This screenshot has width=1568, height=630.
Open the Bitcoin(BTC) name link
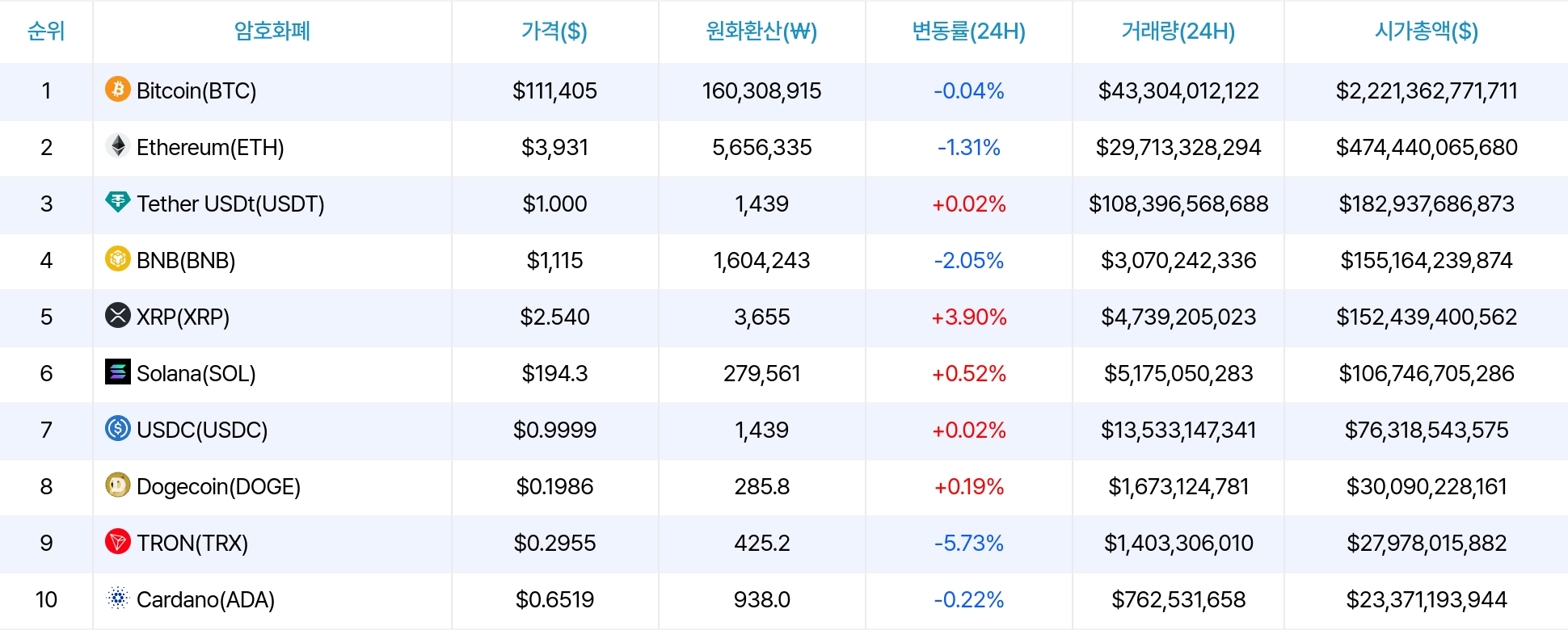196,90
